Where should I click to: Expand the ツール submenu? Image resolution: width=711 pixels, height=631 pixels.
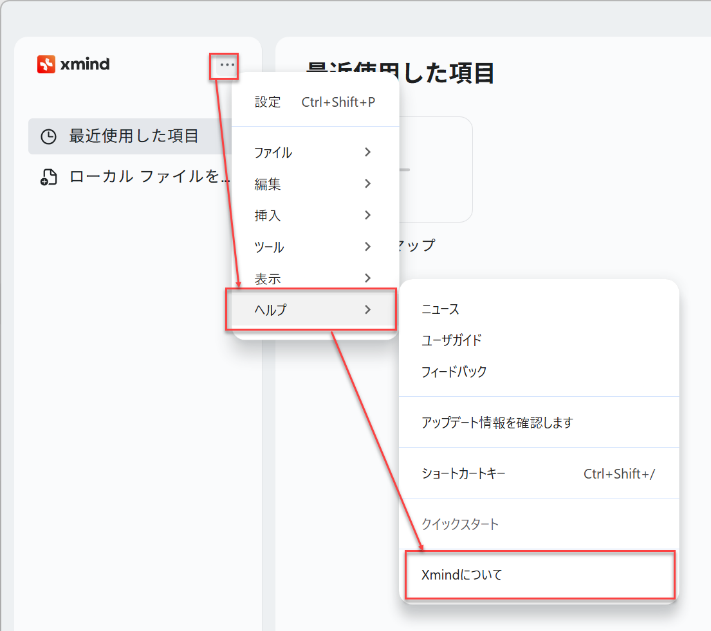[x=315, y=247]
